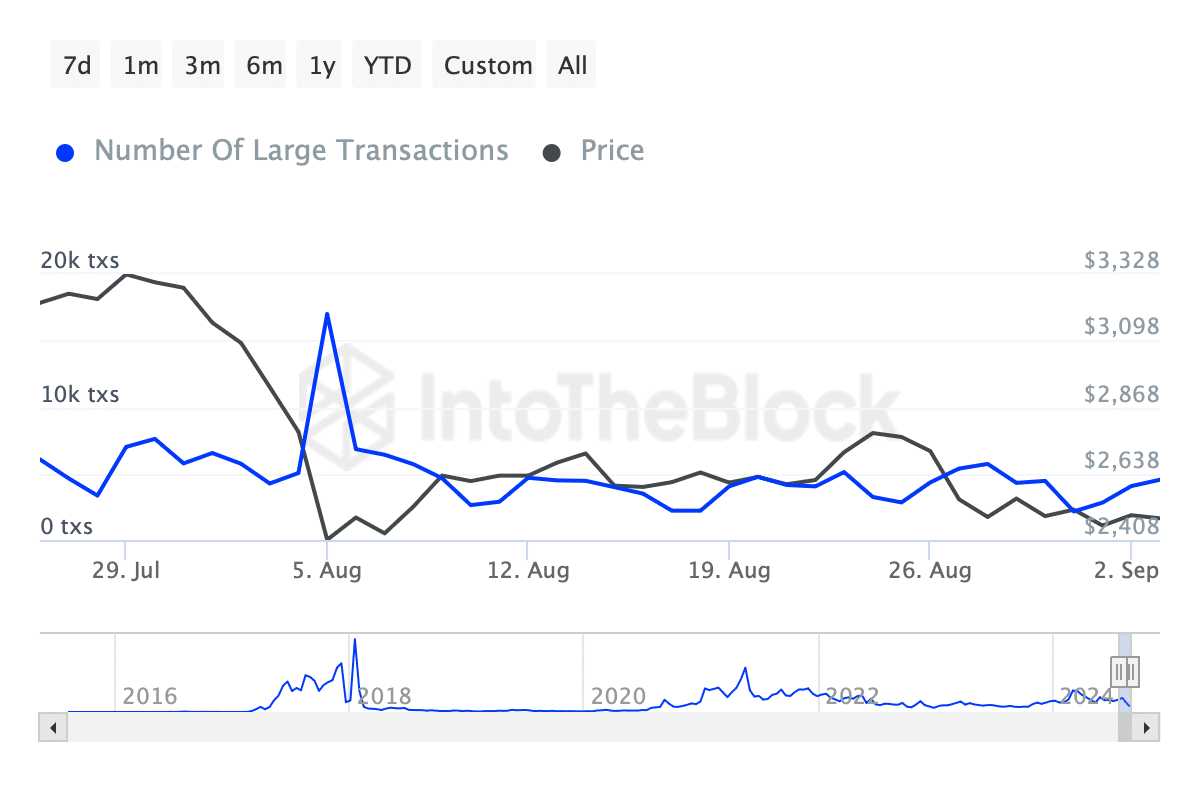Toggle the Number Of Large Transactions series label
Image resolution: width=1200 pixels, height=800 pixels.
tap(301, 151)
